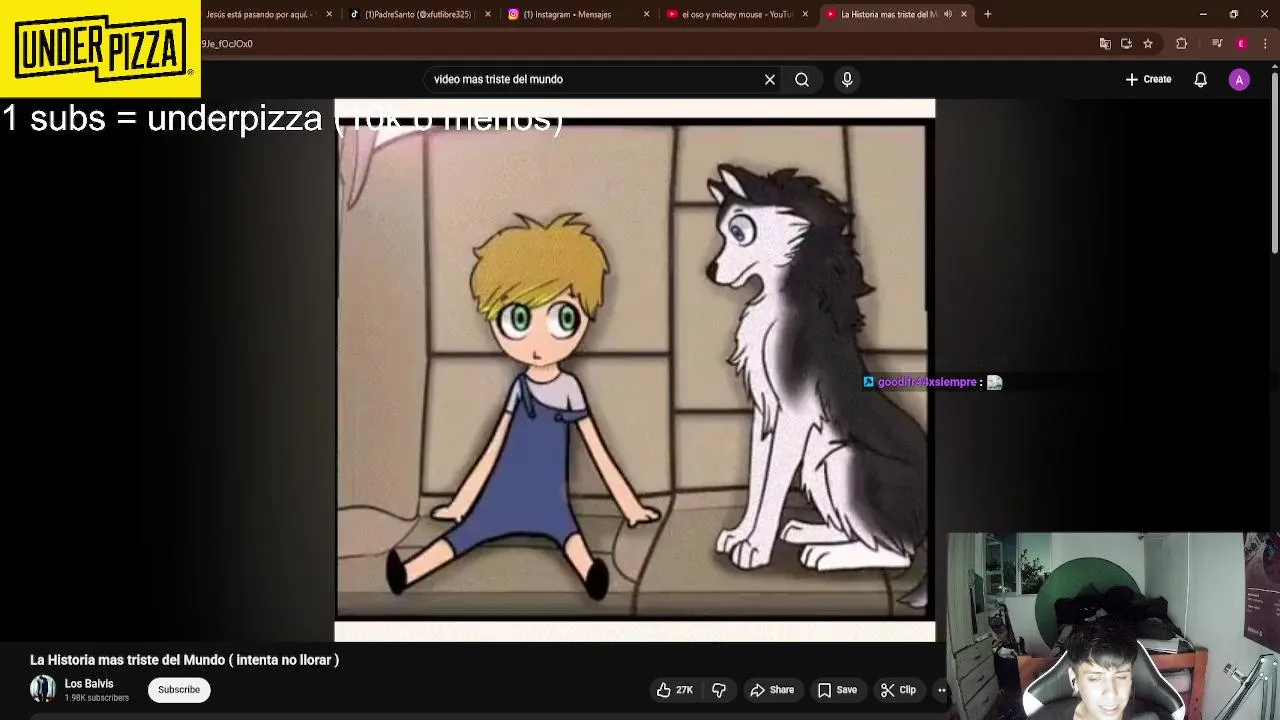Close the PadreSanto TikTok tab
This screenshot has height=720, width=1280.
(488, 14)
